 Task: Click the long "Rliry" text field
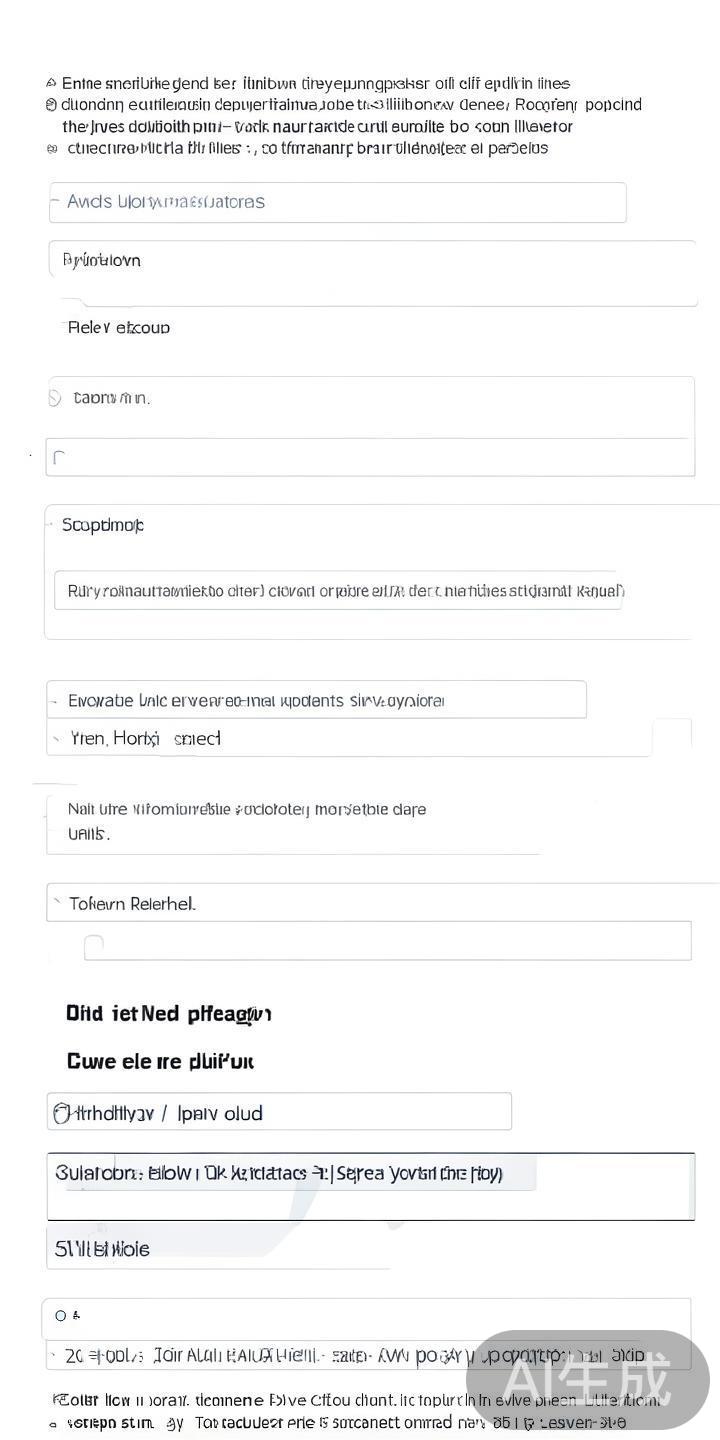click(x=337, y=591)
